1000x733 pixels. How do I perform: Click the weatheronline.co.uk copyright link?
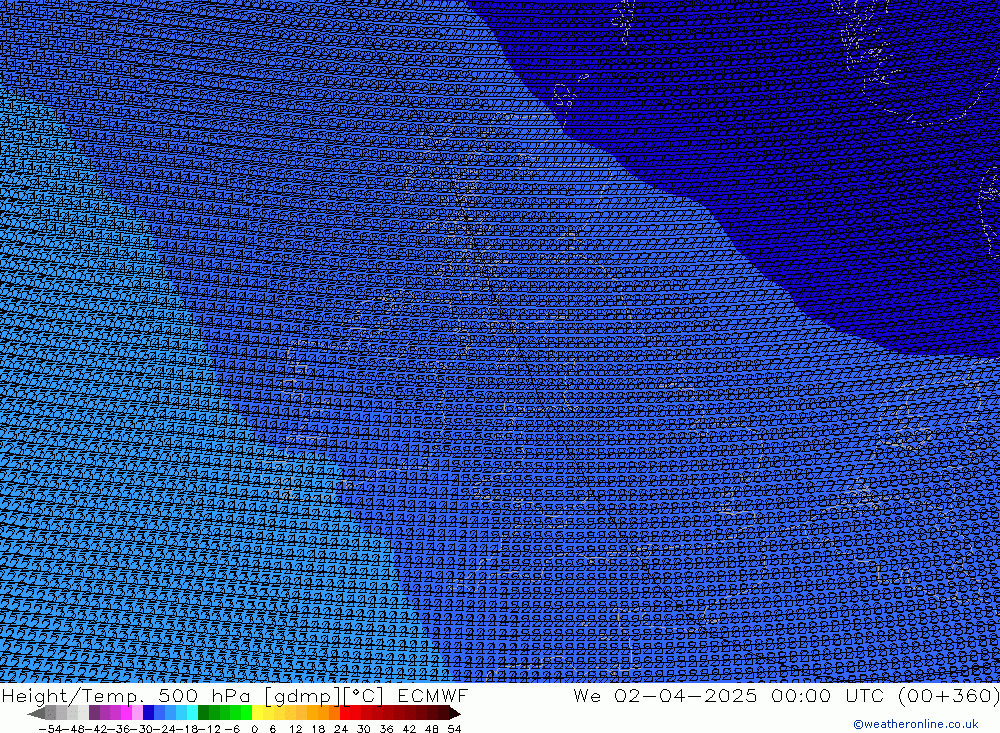pos(915,724)
